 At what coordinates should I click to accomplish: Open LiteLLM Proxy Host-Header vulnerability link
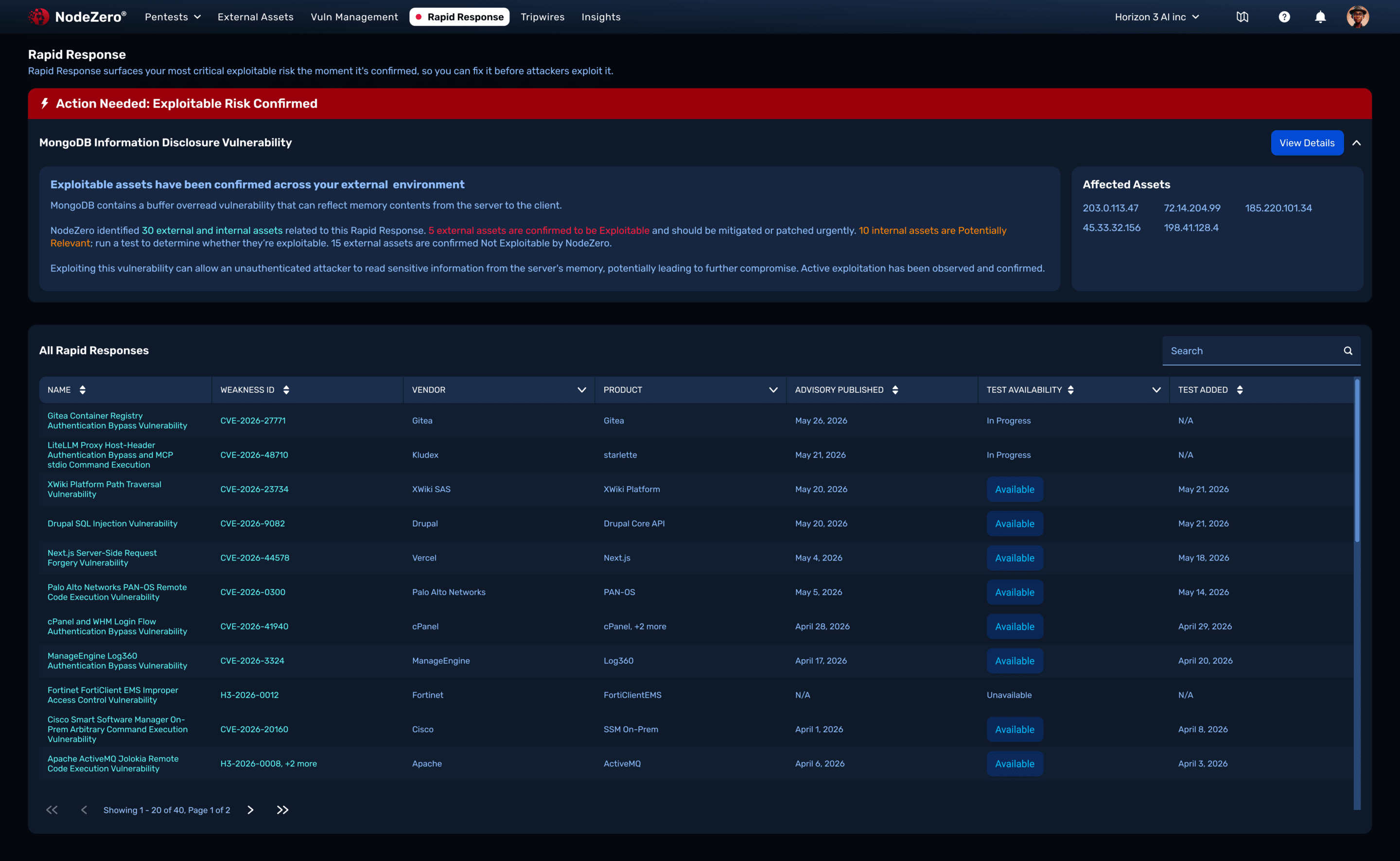[x=110, y=455]
